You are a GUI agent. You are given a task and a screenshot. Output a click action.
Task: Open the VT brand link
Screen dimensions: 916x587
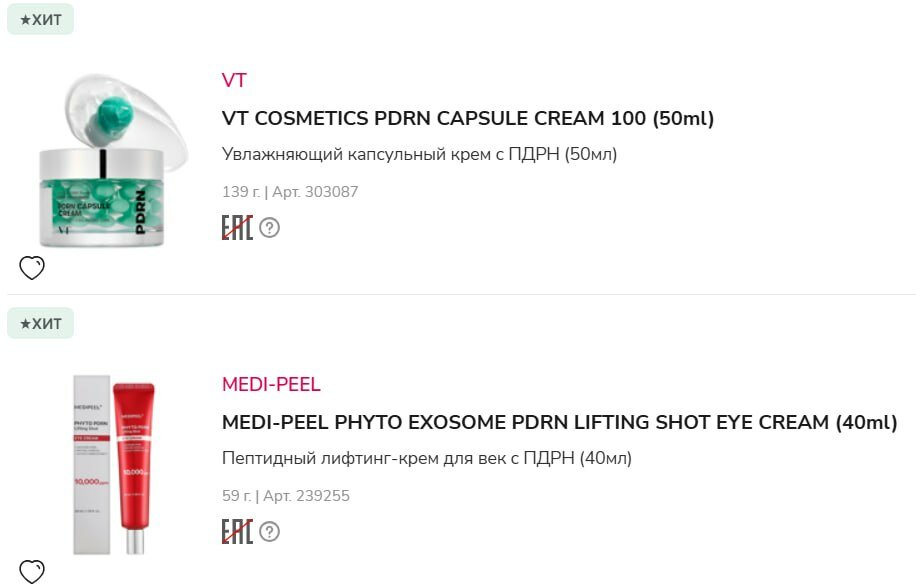pos(234,81)
